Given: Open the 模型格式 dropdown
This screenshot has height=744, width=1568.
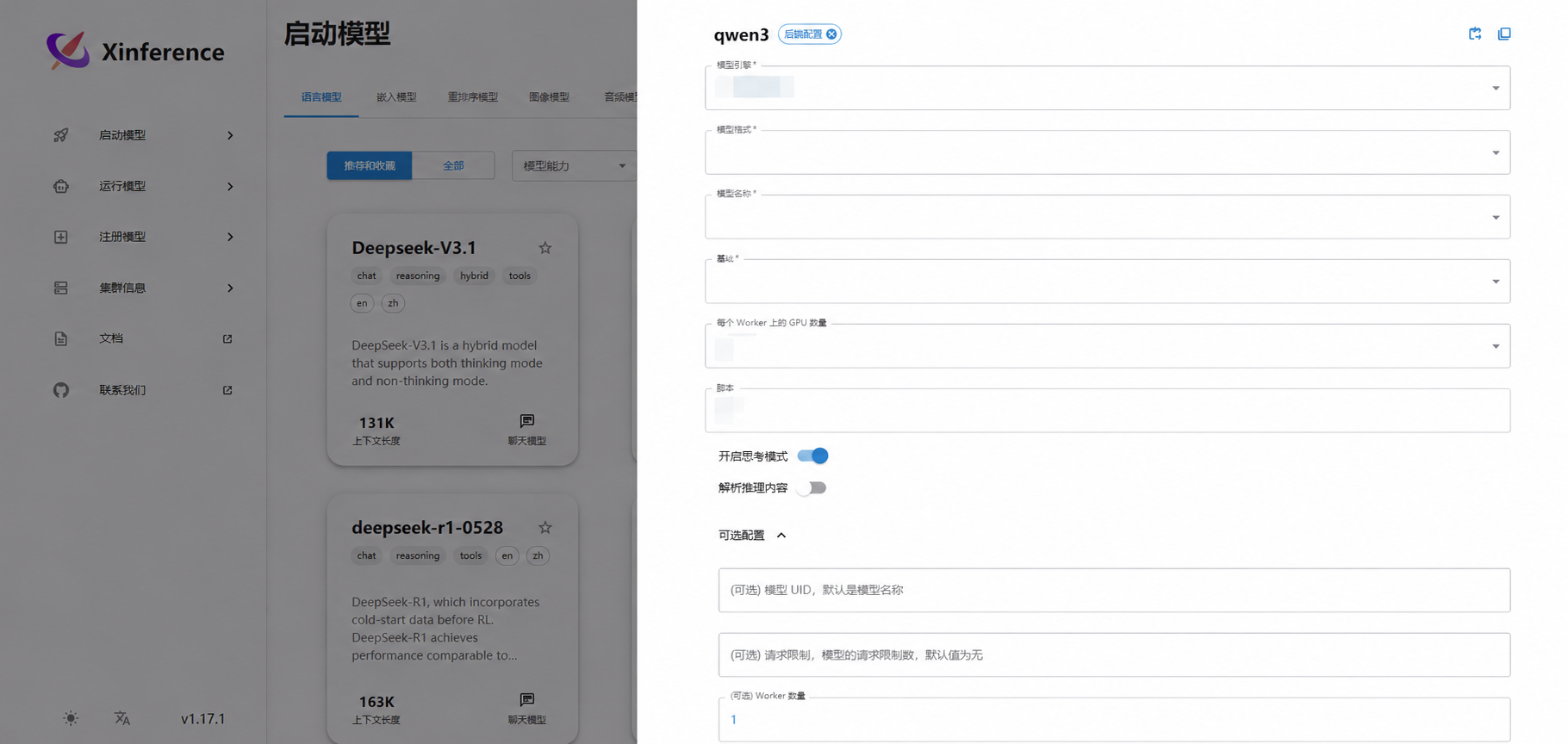Looking at the screenshot, I should coord(1107,152).
